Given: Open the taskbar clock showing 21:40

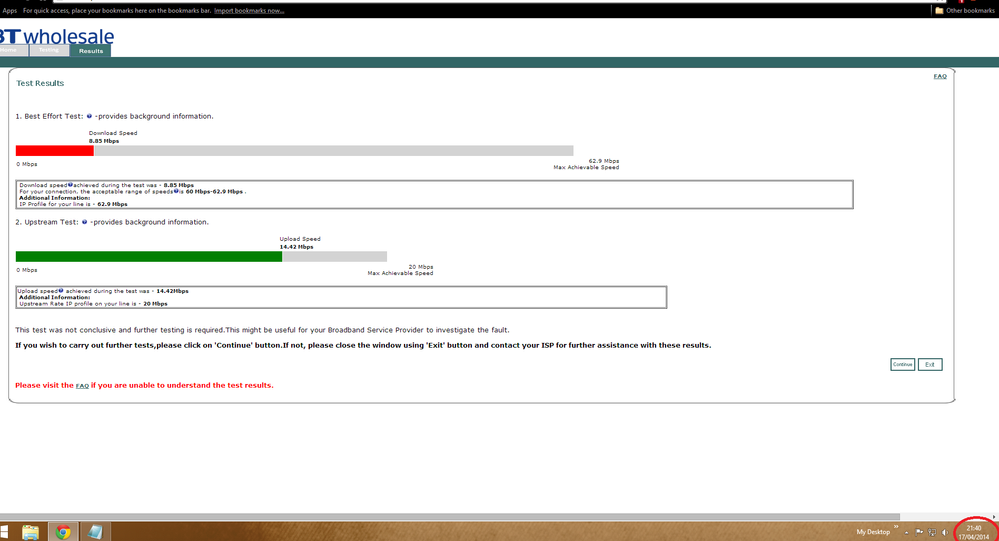Looking at the screenshot, I should pos(974,532).
